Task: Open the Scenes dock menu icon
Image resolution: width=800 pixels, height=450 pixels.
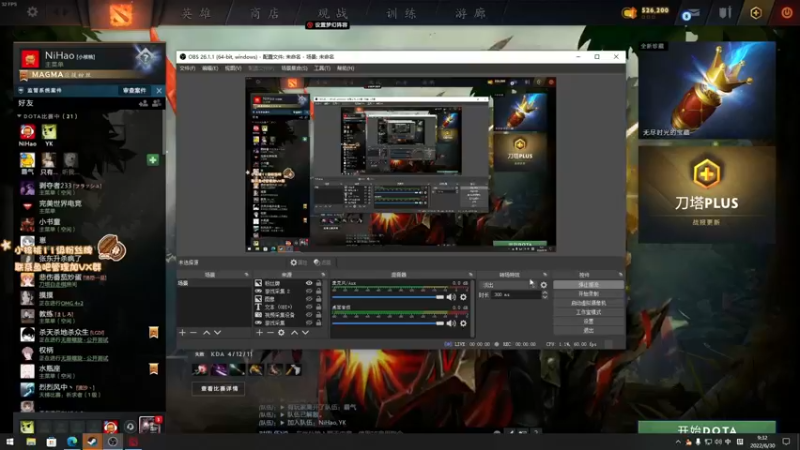Action: click(247, 274)
